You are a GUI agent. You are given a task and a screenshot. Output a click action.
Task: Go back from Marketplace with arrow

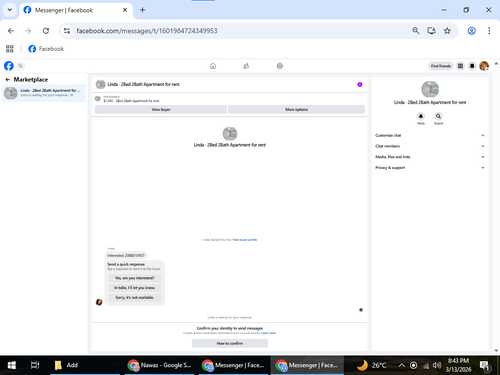tap(8, 80)
